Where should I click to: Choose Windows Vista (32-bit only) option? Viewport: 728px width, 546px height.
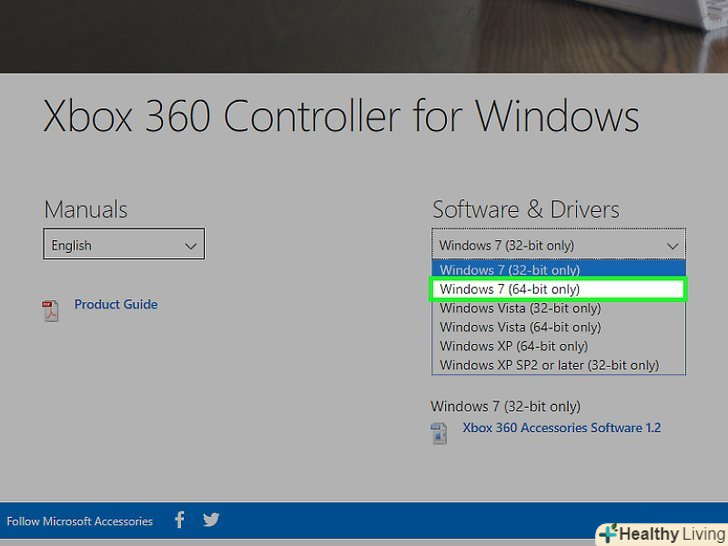click(x=559, y=308)
